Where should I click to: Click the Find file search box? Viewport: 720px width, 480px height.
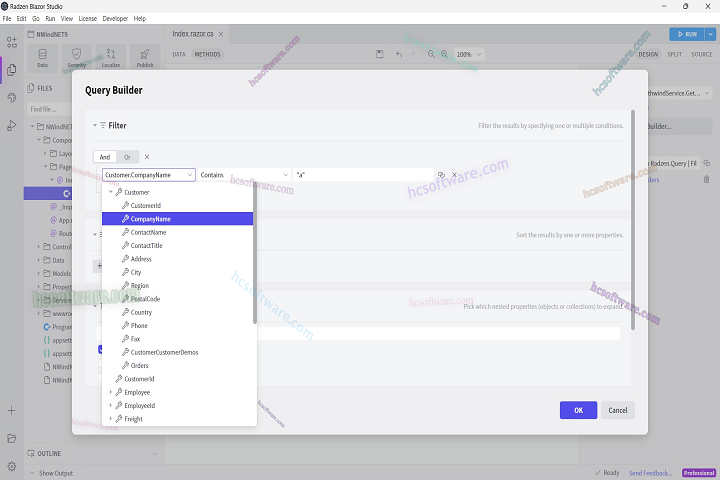(x=49, y=109)
